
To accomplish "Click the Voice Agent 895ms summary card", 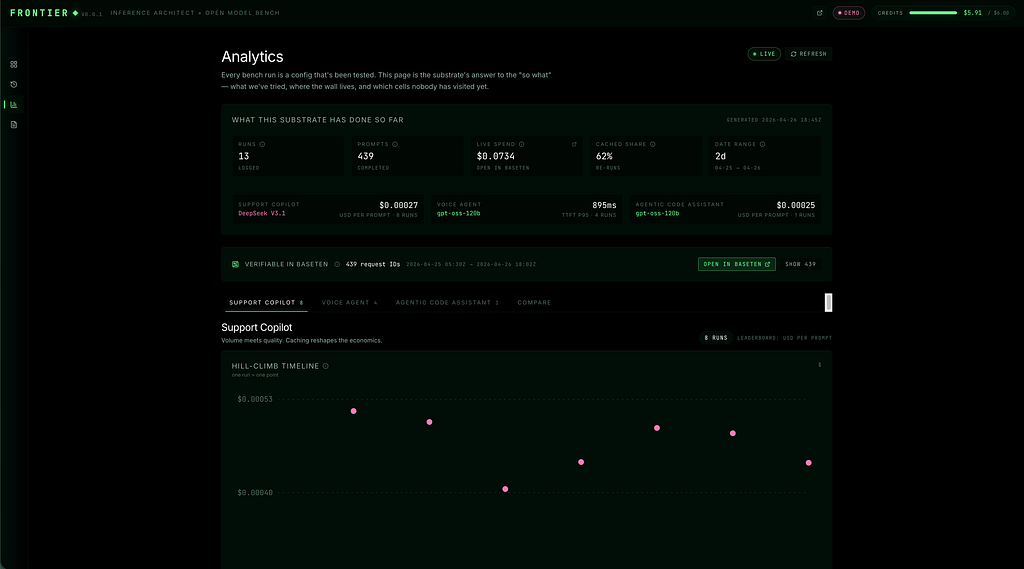I will click(526, 209).
